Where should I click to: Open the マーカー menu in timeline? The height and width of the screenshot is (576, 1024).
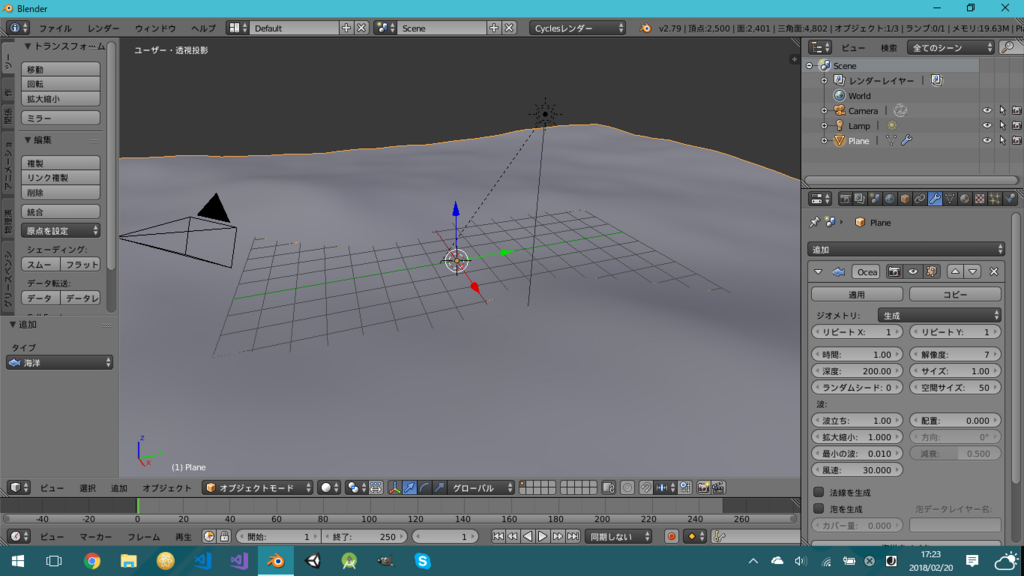(95, 537)
